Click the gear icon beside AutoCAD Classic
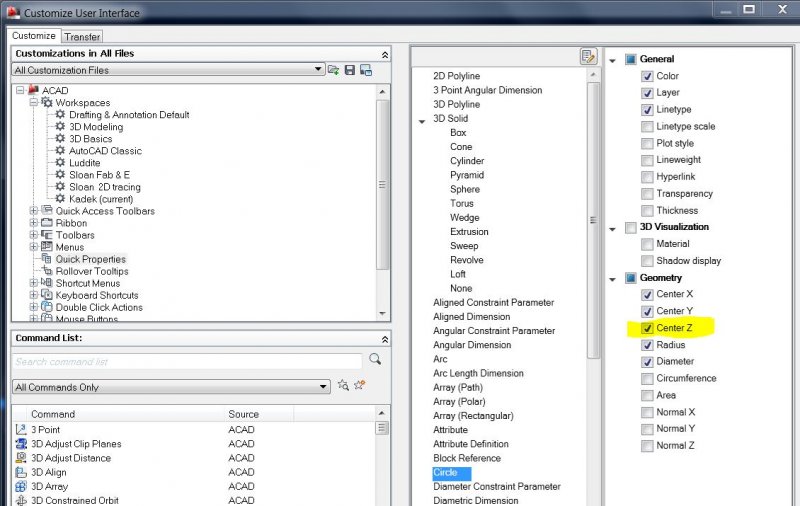This screenshot has height=506, width=800. [x=60, y=150]
